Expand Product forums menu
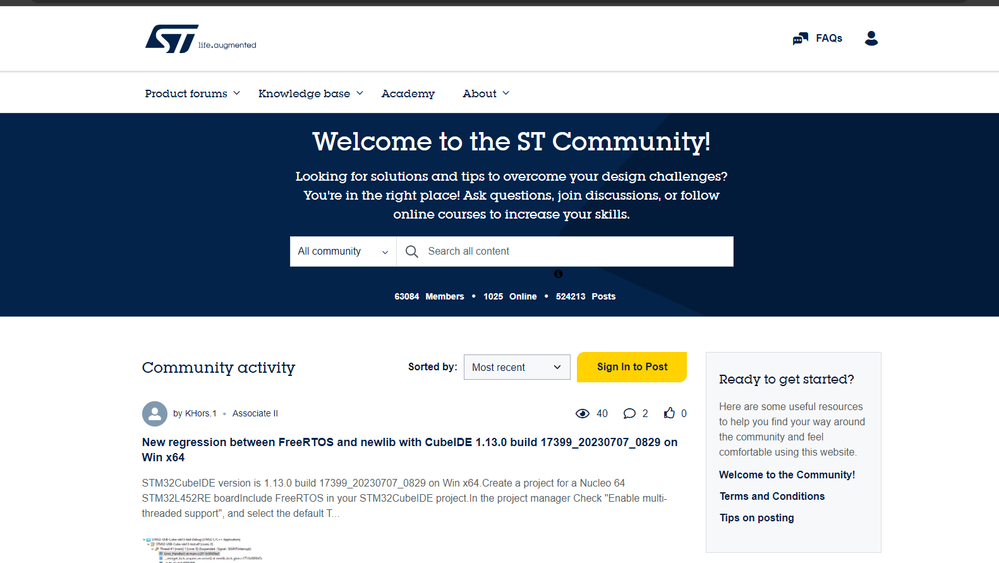Viewport: 999px width, 563px height. point(192,94)
